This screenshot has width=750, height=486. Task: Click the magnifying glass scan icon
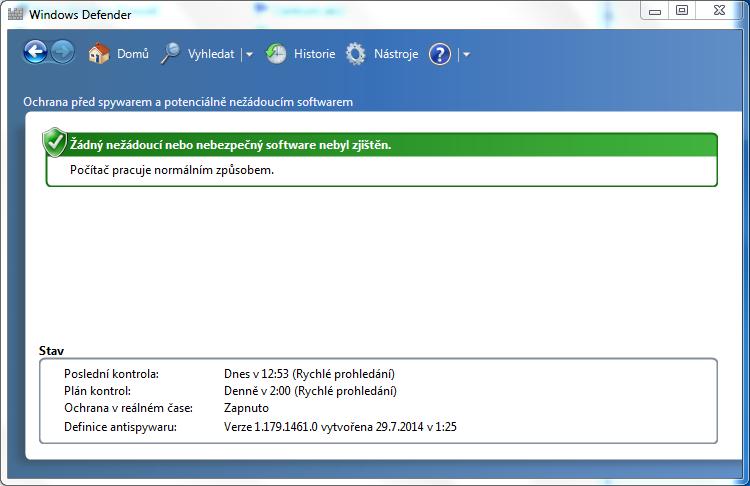point(170,53)
